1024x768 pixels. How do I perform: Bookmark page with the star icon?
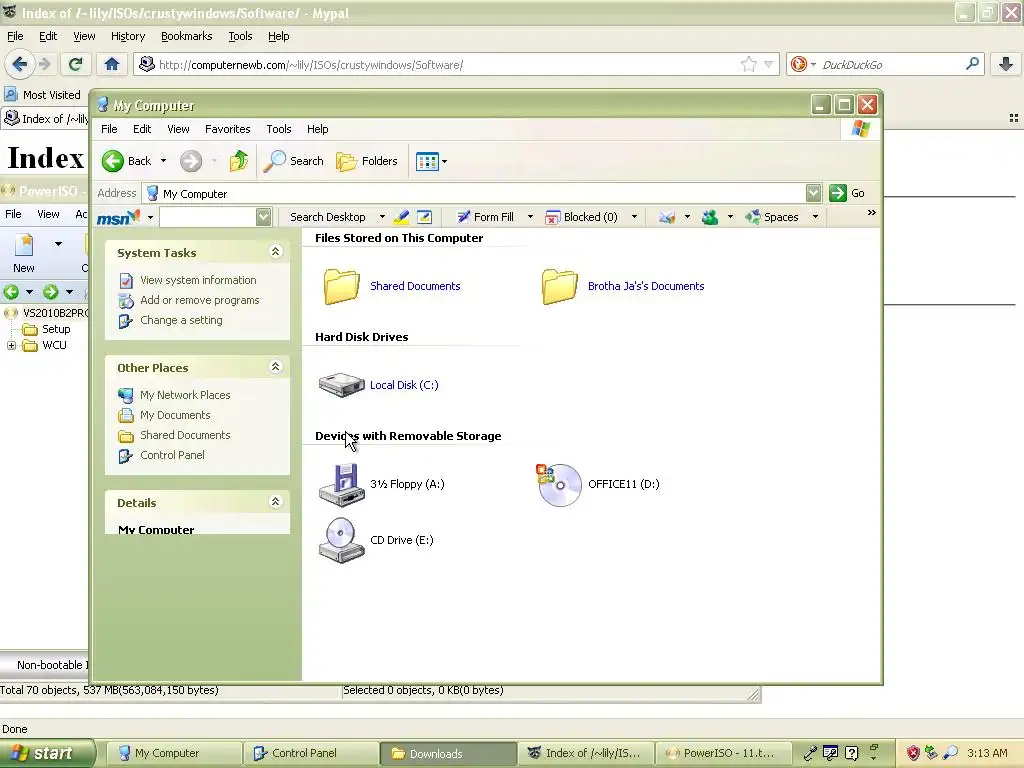[x=748, y=64]
